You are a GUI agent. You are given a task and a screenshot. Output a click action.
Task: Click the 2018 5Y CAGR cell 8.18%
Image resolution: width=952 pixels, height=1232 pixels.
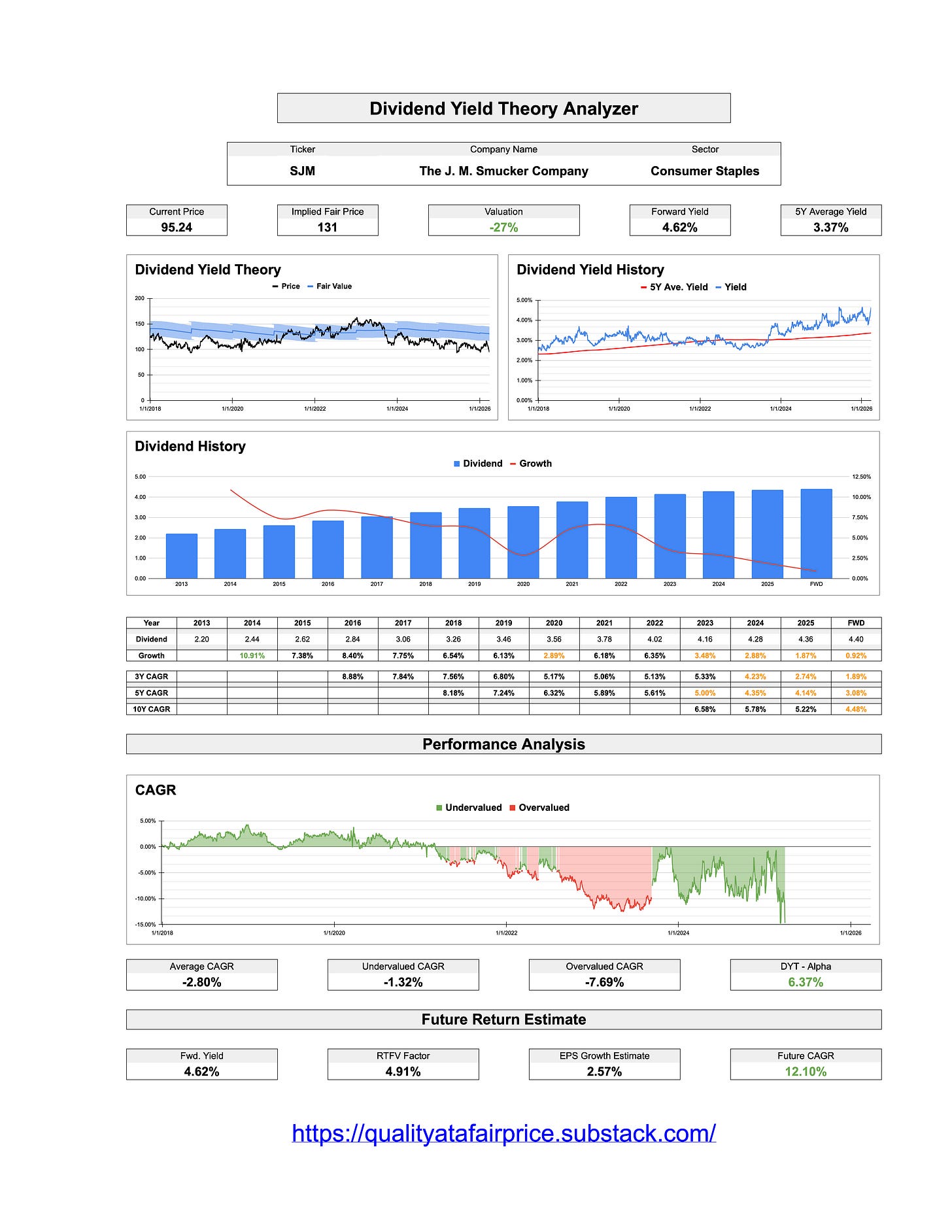[453, 693]
